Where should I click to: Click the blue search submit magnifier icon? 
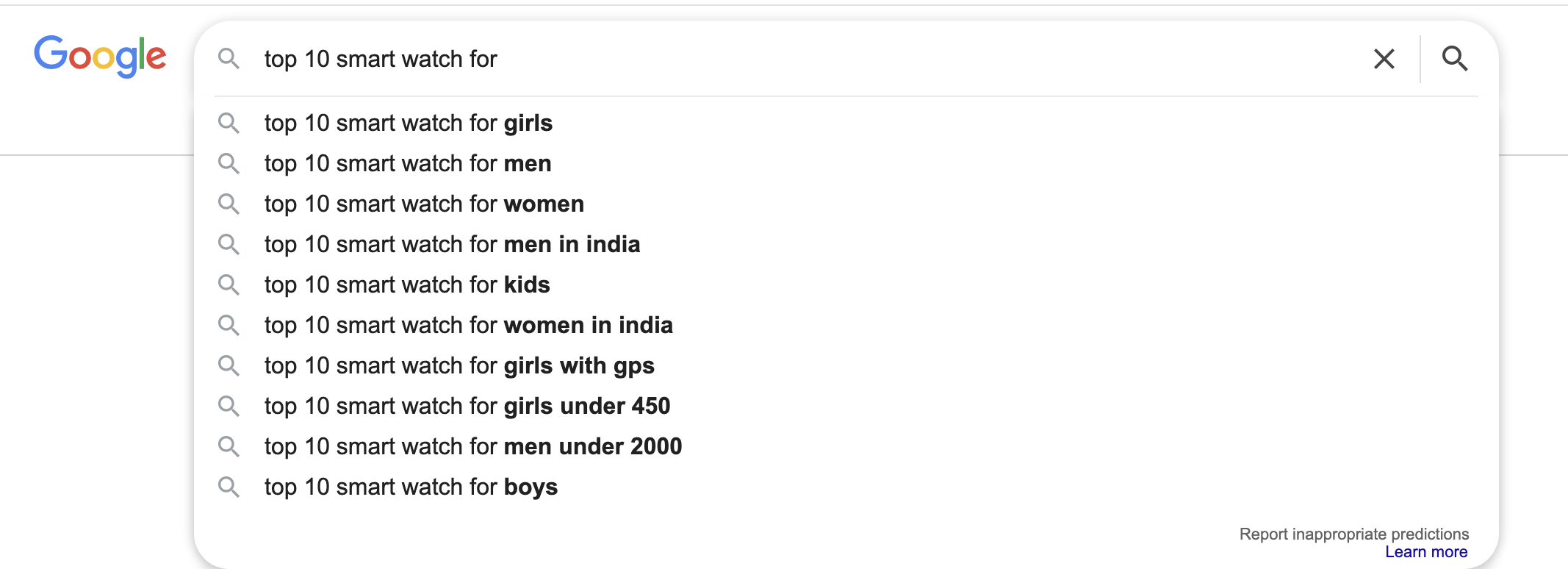pos(1454,59)
